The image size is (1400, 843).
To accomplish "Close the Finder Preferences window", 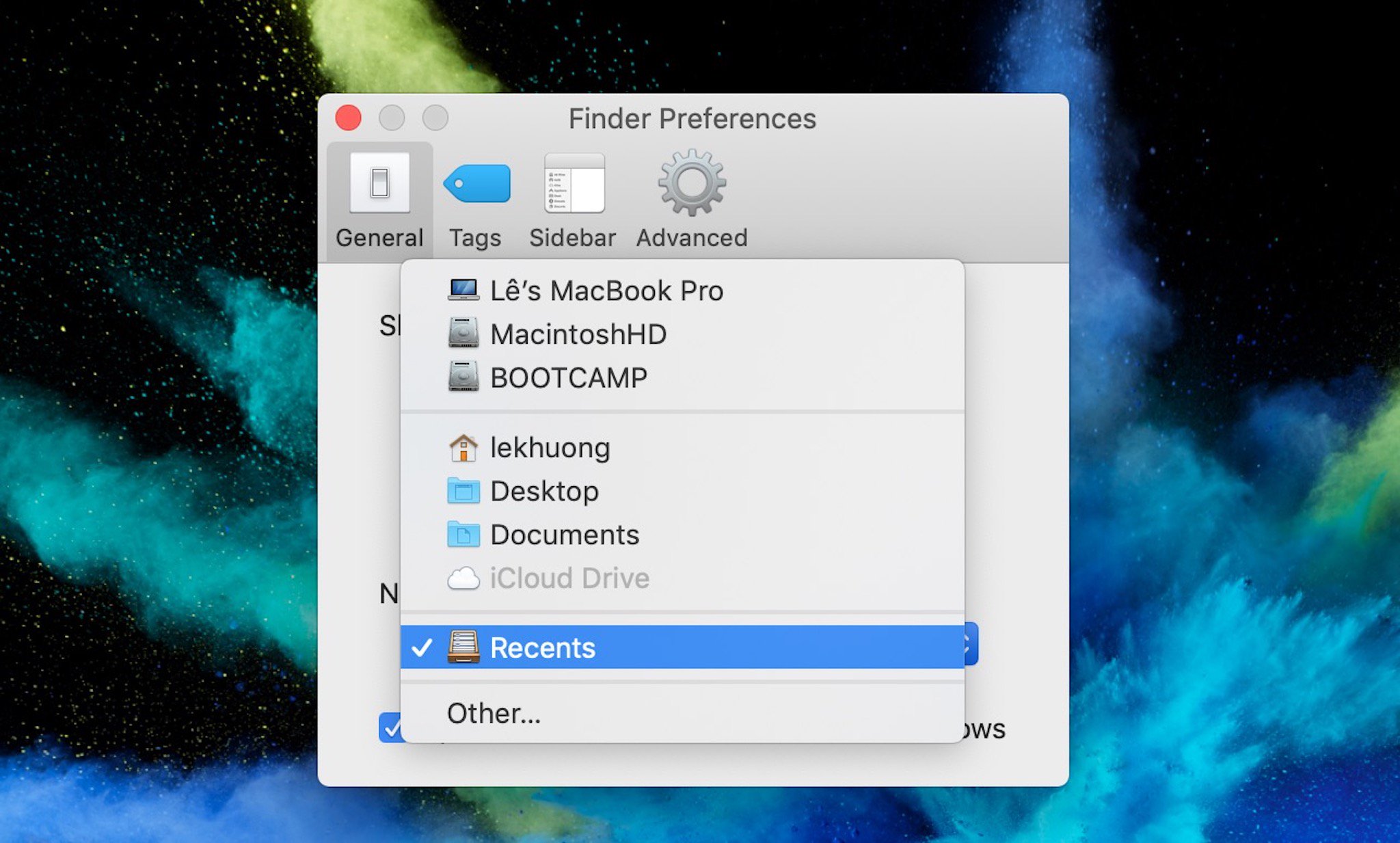I will 349,118.
